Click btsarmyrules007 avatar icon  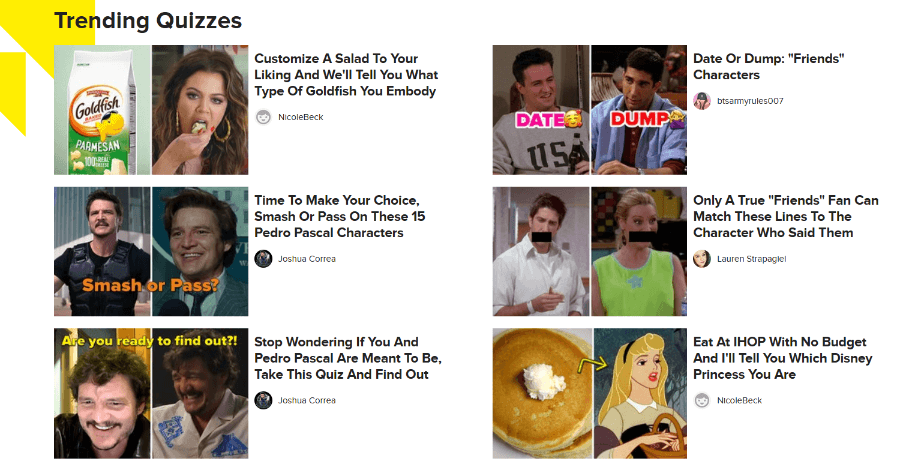tap(702, 101)
